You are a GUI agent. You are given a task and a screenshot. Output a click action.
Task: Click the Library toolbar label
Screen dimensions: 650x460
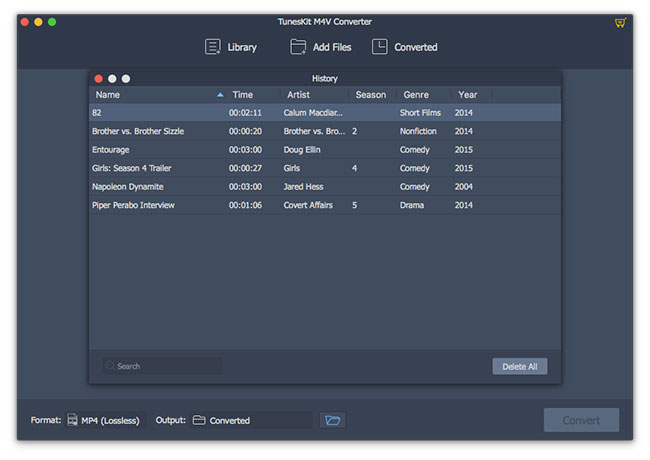click(x=242, y=47)
